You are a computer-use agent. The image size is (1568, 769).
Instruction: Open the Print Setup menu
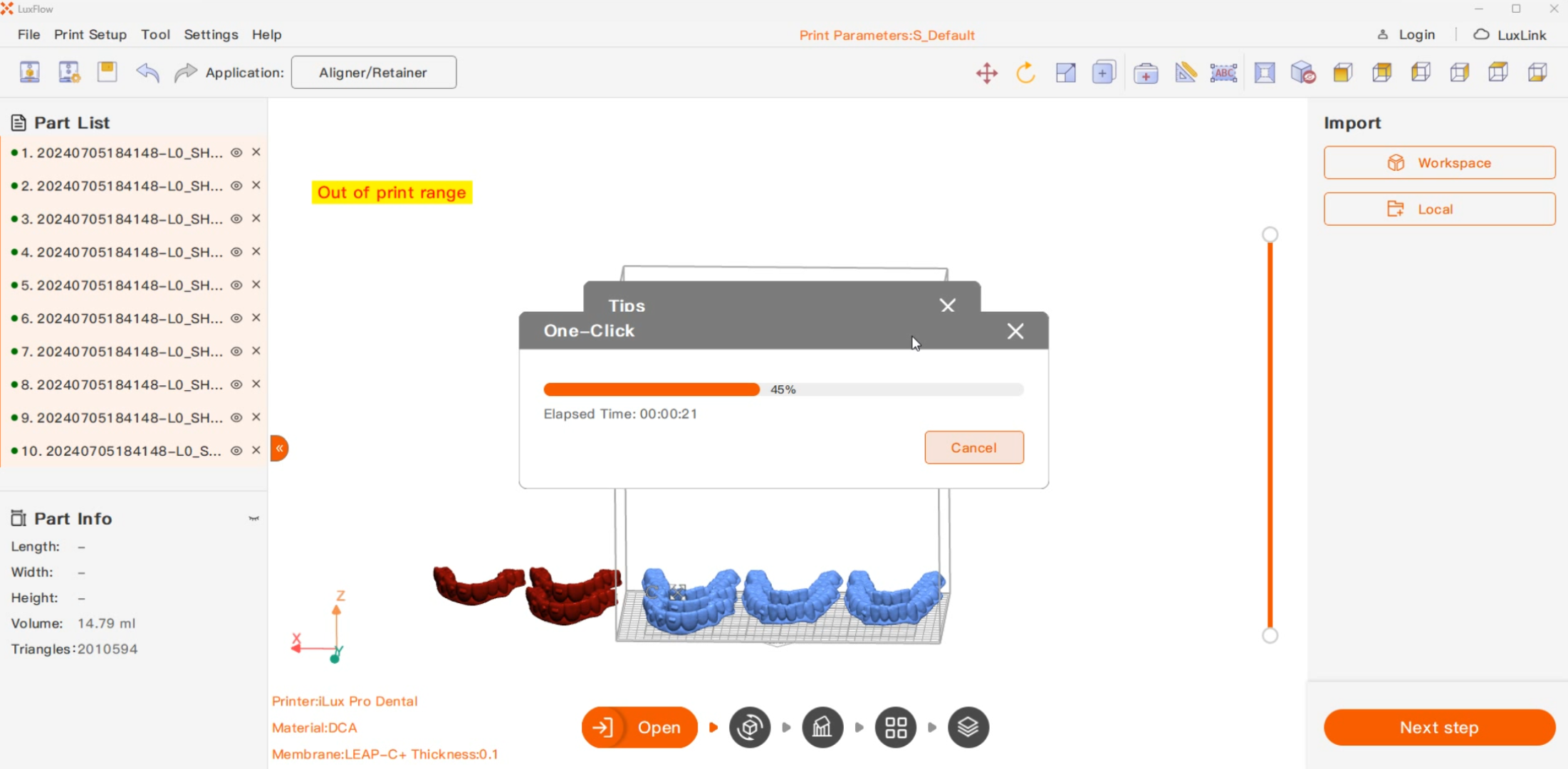pos(88,34)
